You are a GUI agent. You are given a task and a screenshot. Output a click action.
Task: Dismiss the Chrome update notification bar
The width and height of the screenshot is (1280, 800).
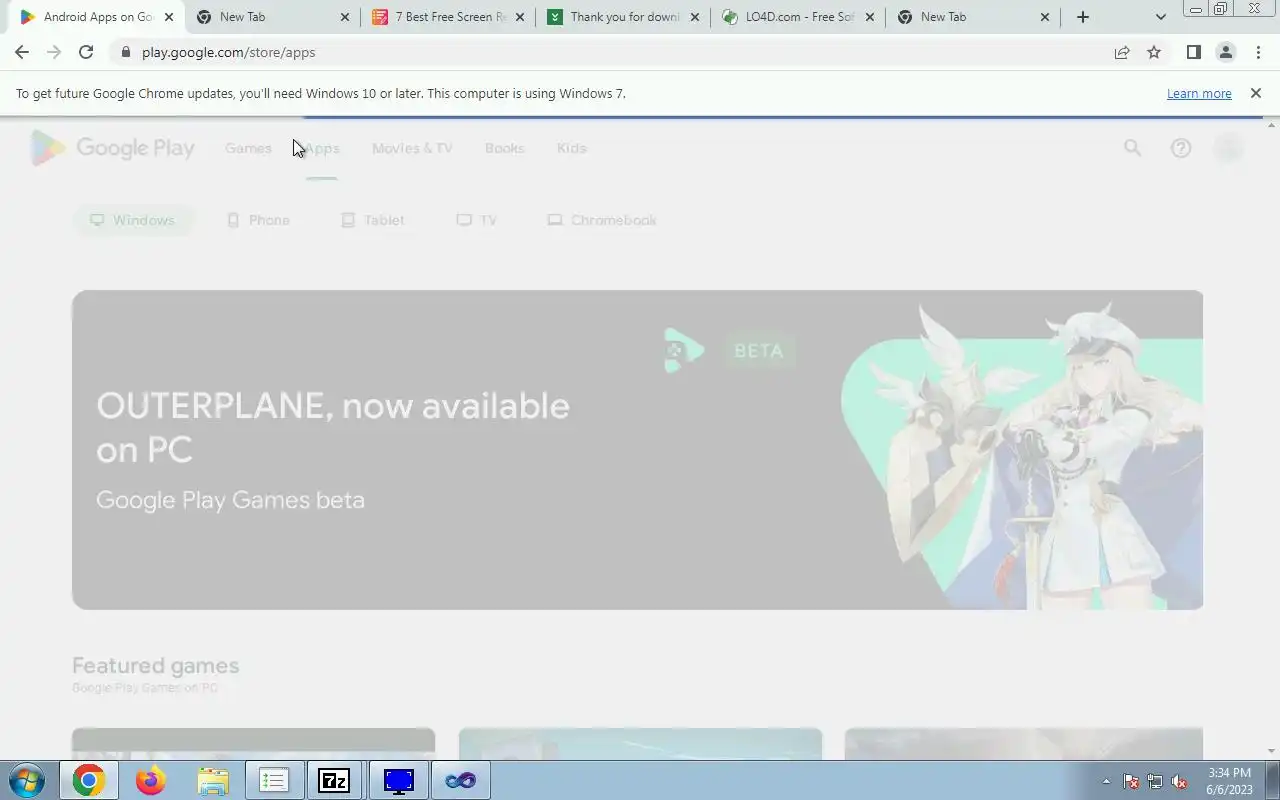tap(1256, 93)
